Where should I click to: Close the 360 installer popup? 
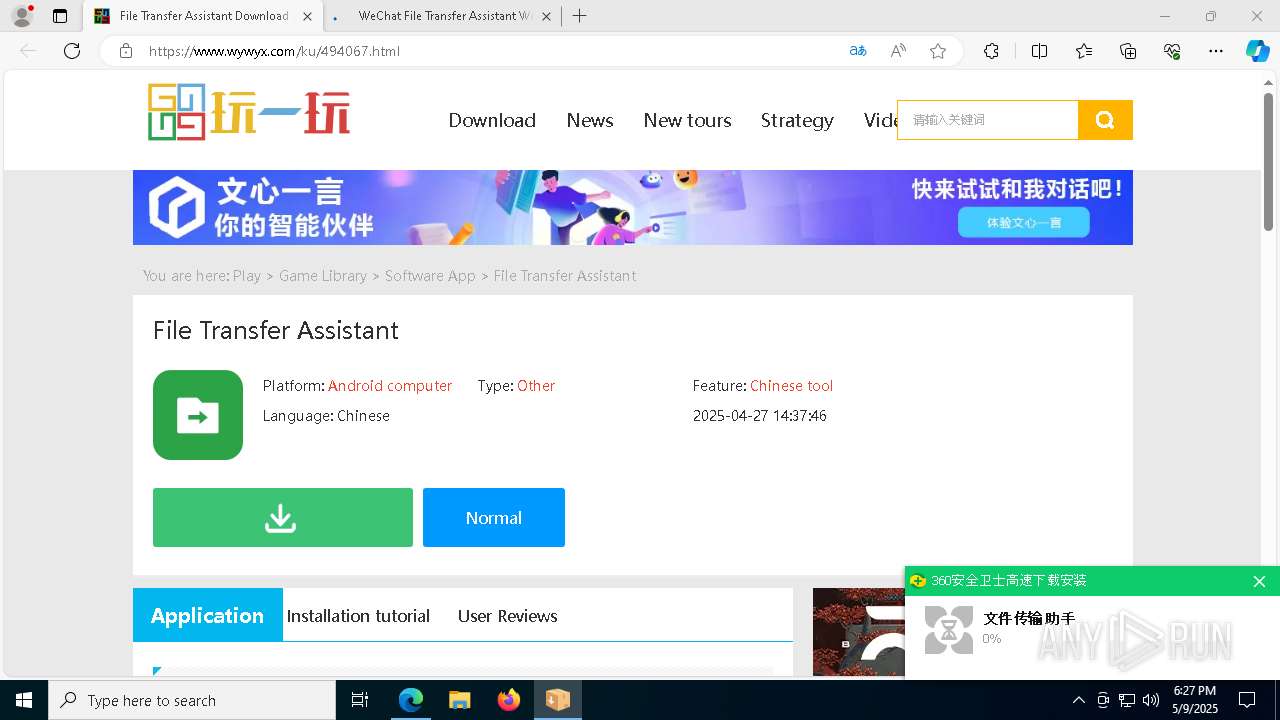click(1259, 581)
